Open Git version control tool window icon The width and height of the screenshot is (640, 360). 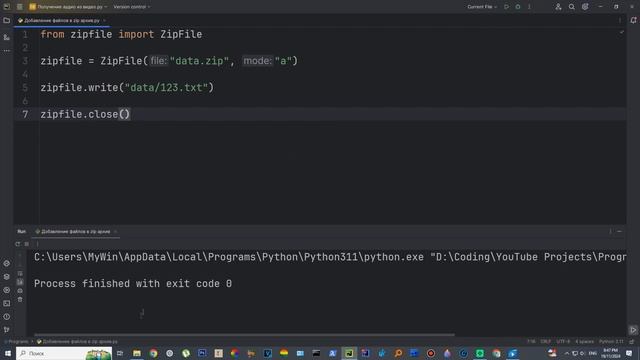click(7, 329)
